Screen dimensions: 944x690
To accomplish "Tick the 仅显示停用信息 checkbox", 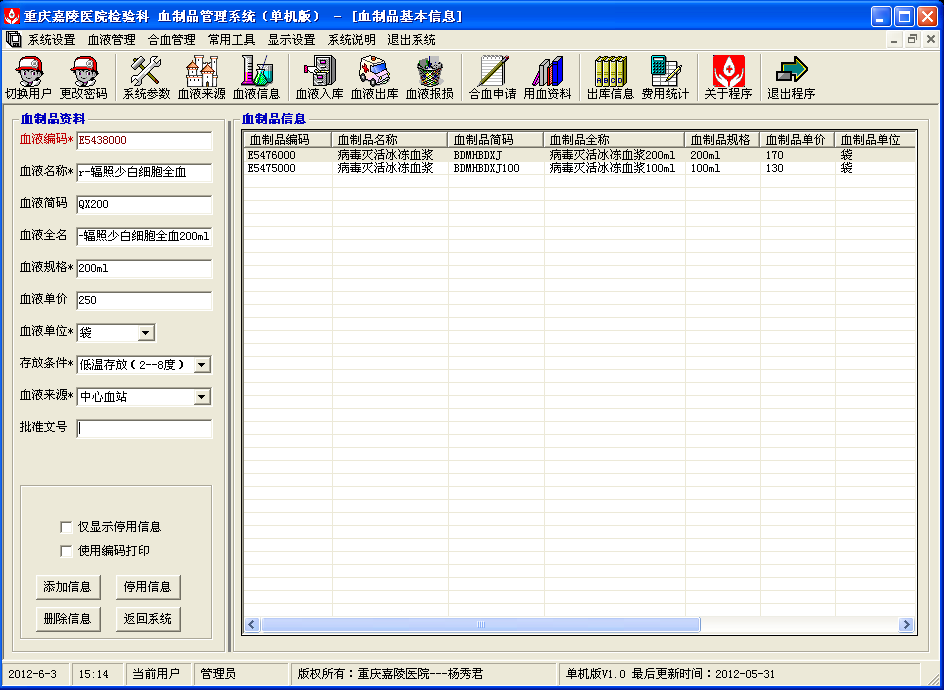I will (x=66, y=527).
